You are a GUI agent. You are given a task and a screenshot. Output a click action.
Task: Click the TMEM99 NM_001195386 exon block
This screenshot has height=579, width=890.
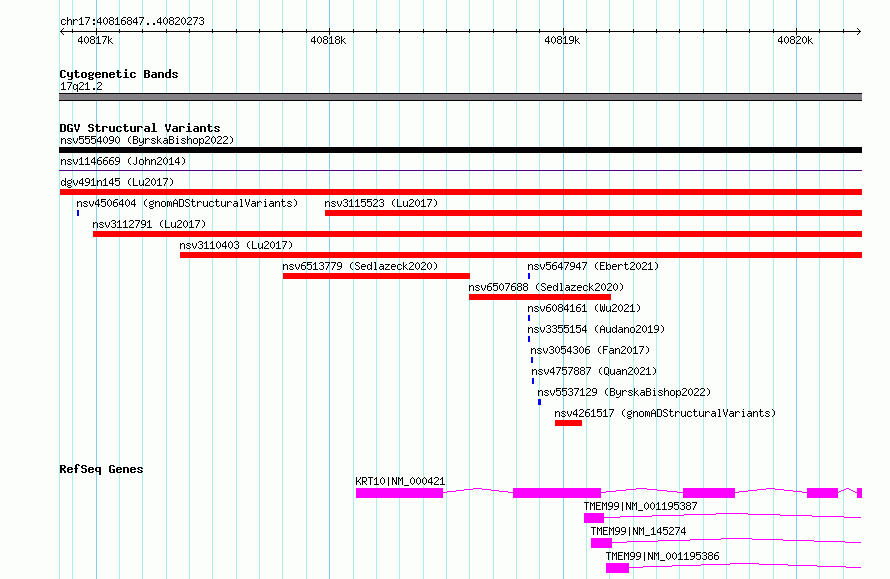617,568
